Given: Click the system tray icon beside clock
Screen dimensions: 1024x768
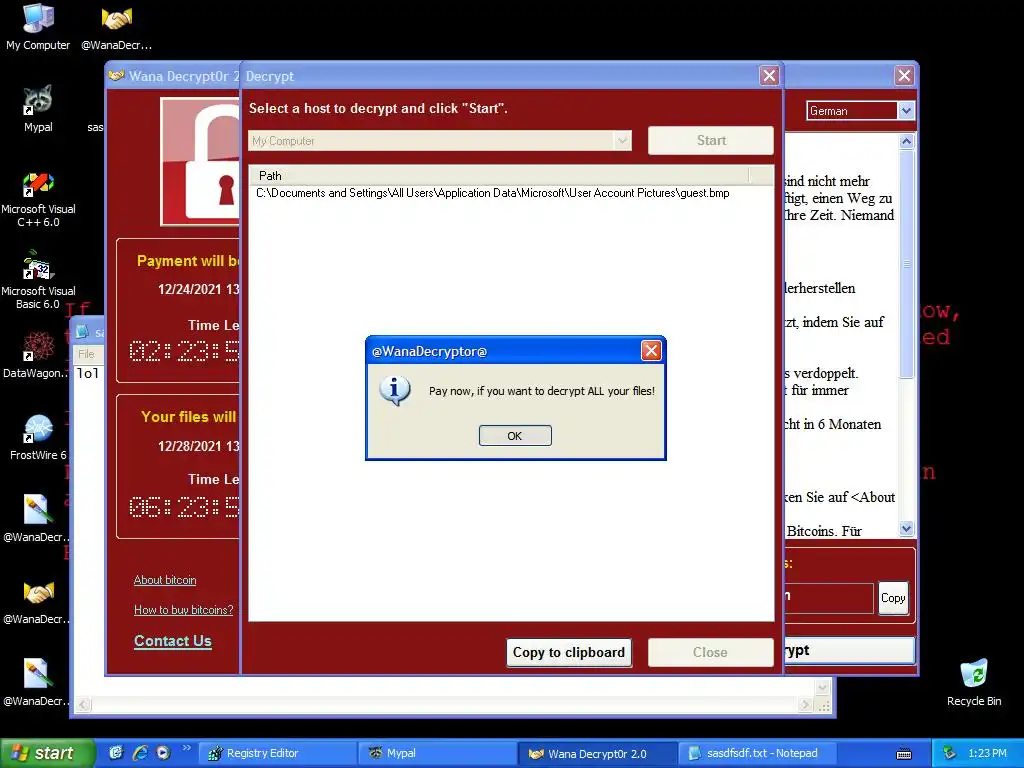Looking at the screenshot, I should pyautogui.click(x=950, y=753).
